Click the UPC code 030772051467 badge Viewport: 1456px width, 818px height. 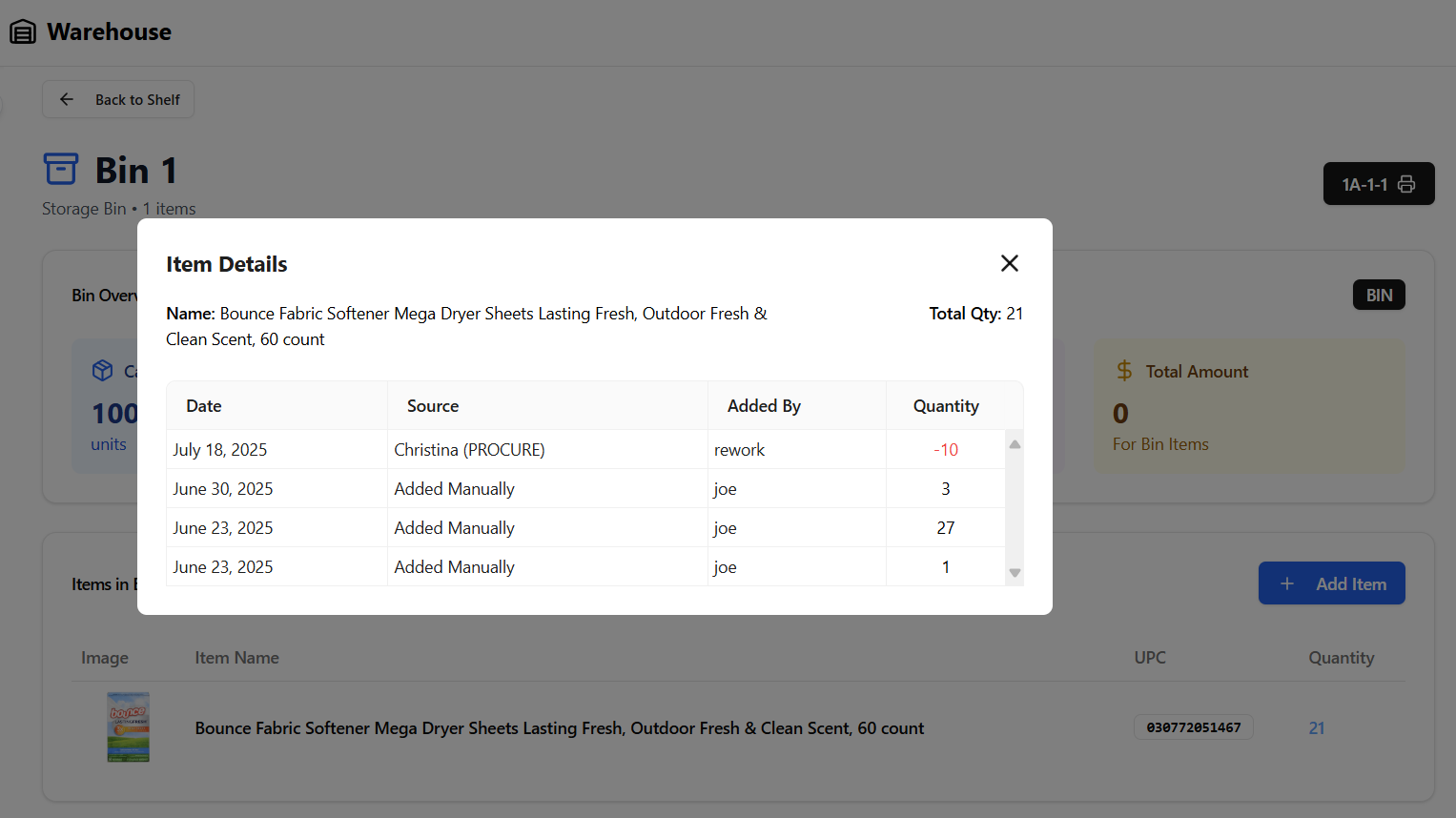tap(1194, 727)
